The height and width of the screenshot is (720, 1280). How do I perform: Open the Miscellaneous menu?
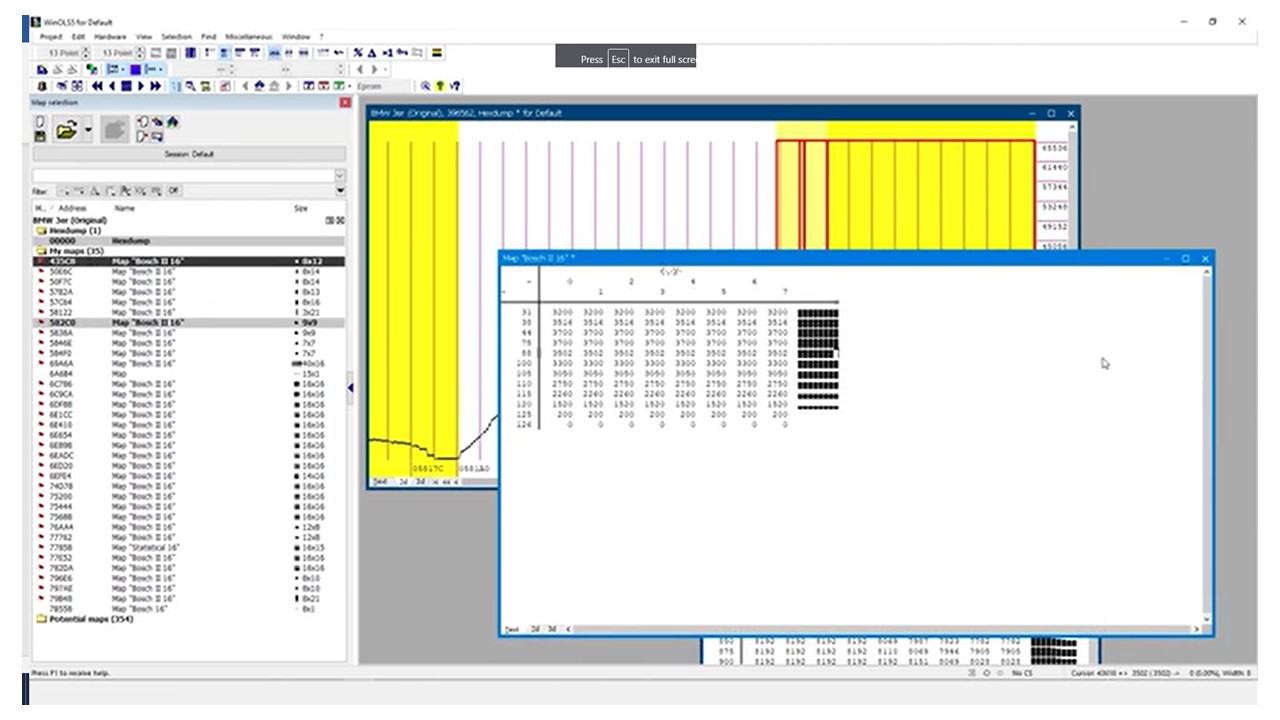click(x=249, y=37)
